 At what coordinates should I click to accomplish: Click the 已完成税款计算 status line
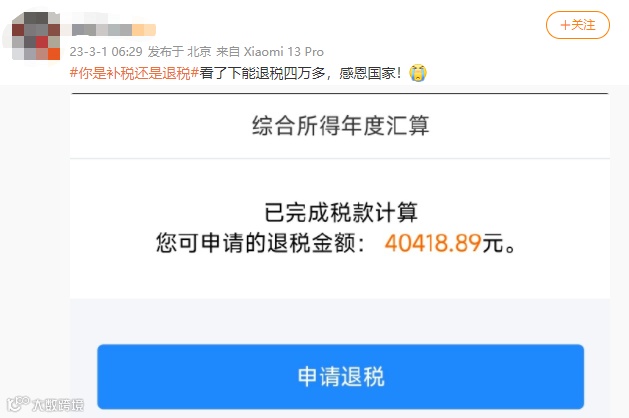[341, 213]
